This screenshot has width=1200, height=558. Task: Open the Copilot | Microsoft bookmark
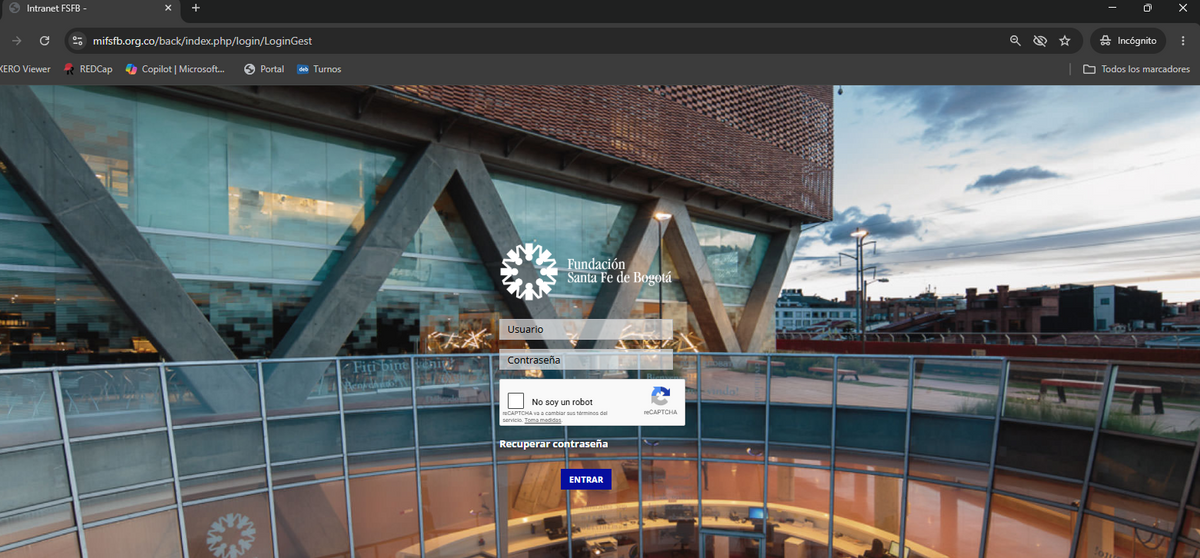(x=176, y=69)
